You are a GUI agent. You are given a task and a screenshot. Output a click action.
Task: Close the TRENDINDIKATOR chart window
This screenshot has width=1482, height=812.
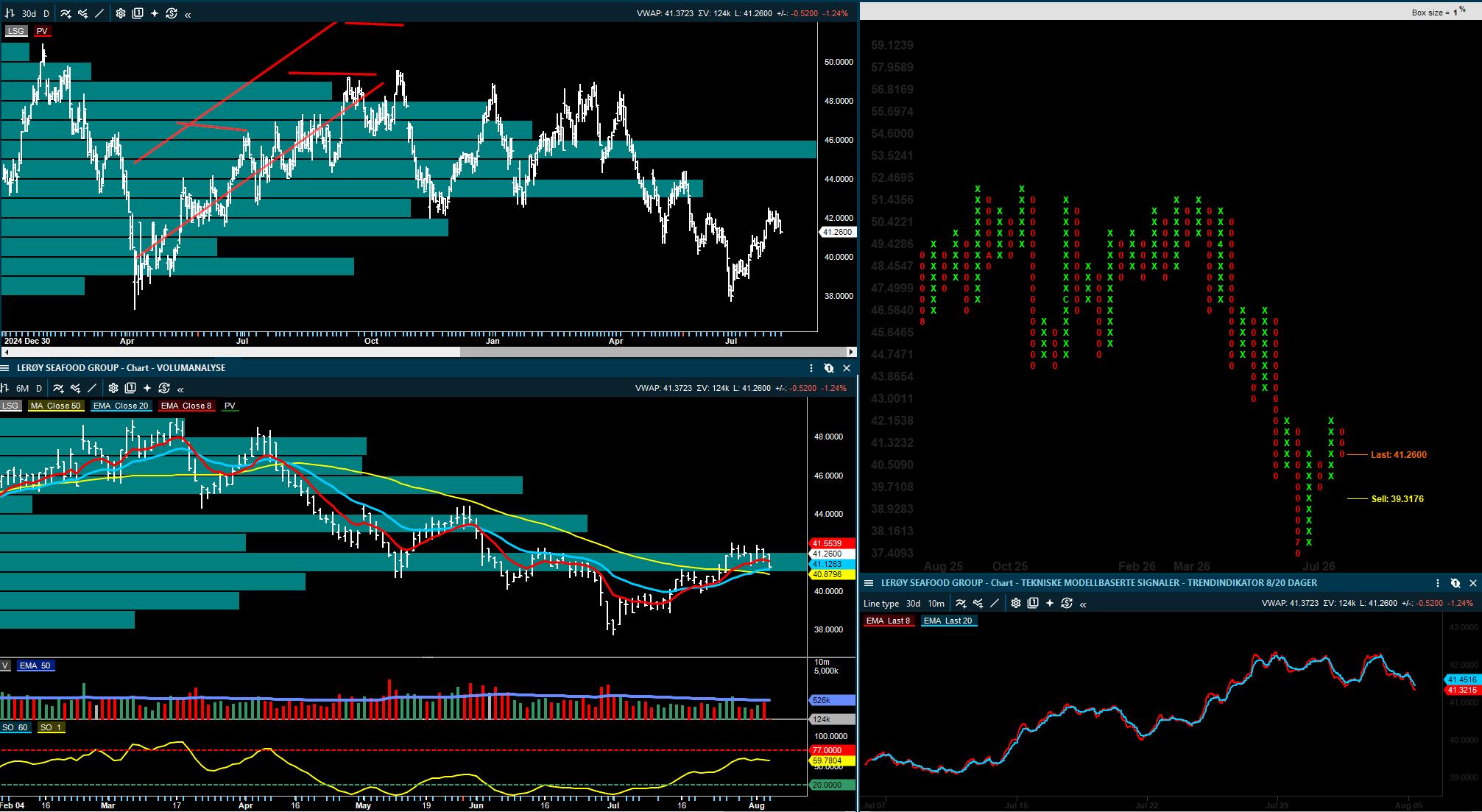(x=1473, y=583)
